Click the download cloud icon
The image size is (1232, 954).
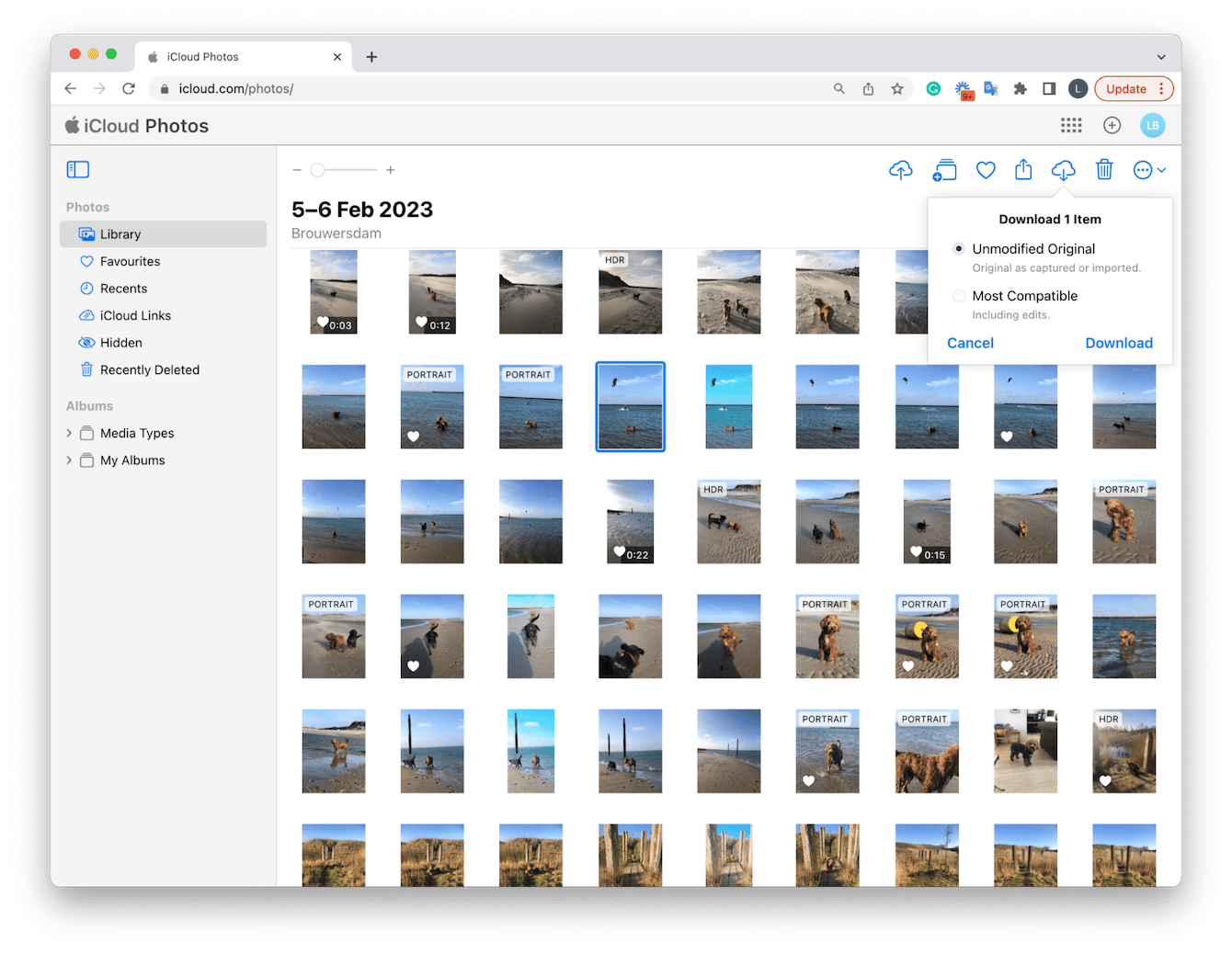coord(1063,170)
